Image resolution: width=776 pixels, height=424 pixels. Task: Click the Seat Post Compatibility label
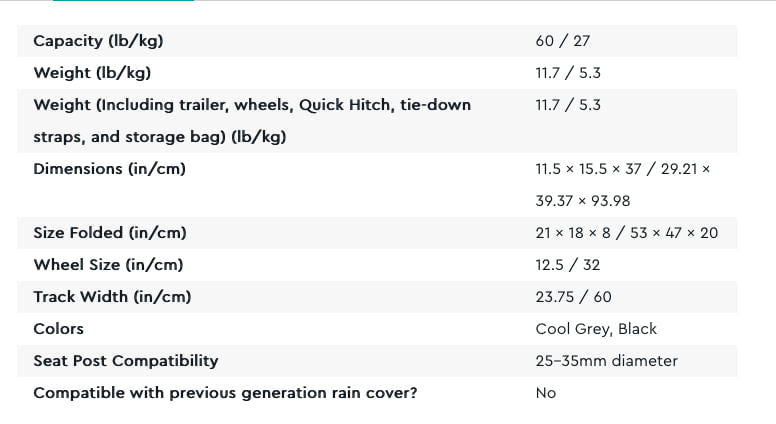[x=125, y=361]
